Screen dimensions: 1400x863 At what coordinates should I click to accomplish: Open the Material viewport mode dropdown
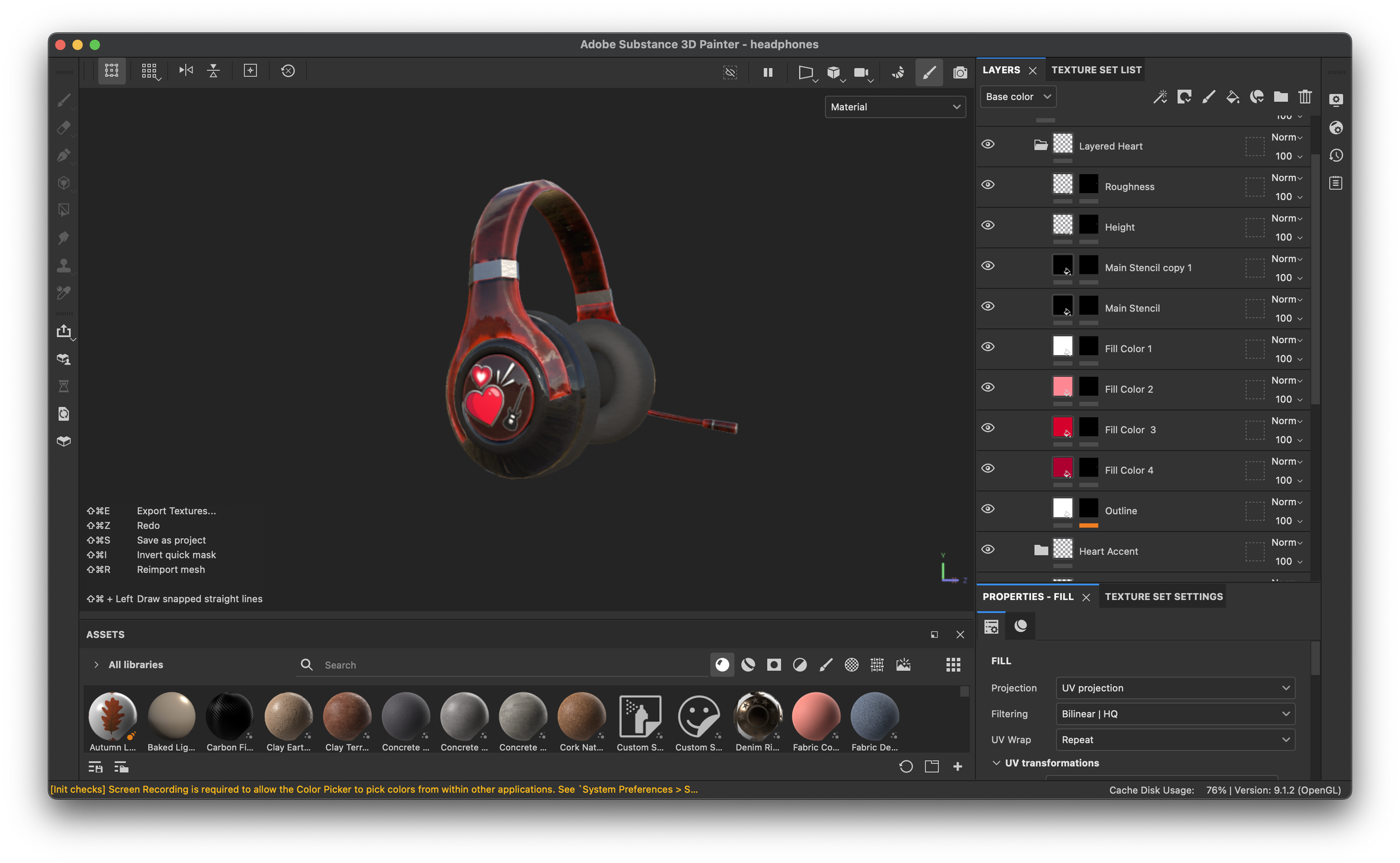click(895, 107)
